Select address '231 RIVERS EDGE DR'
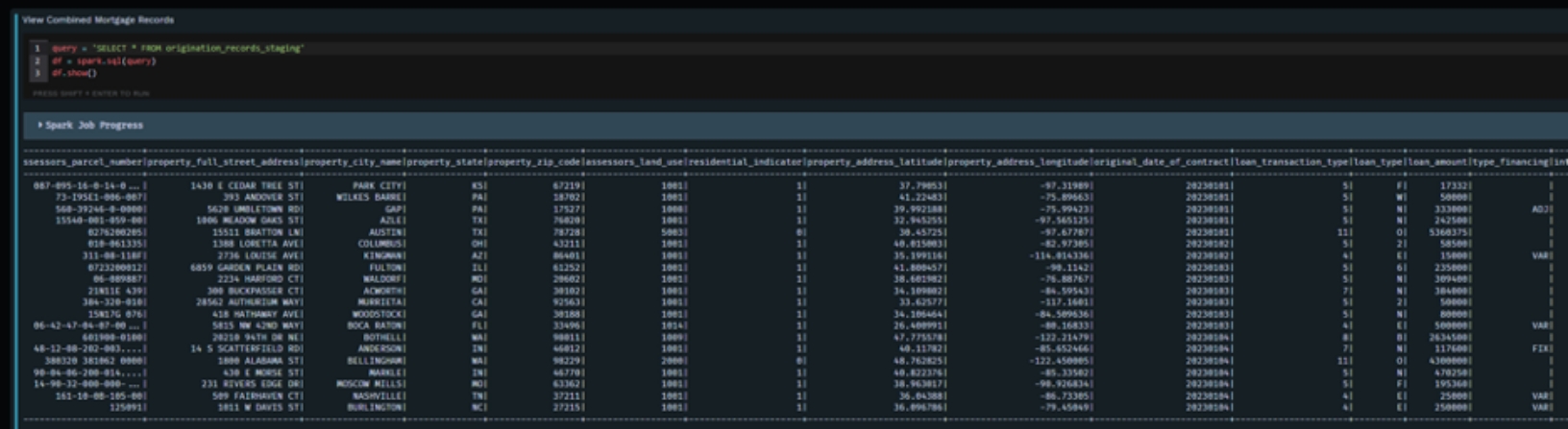 (252, 384)
